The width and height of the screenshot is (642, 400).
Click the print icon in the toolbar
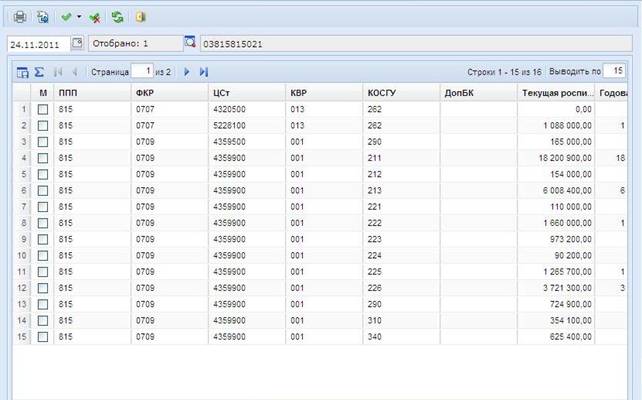(x=20, y=17)
